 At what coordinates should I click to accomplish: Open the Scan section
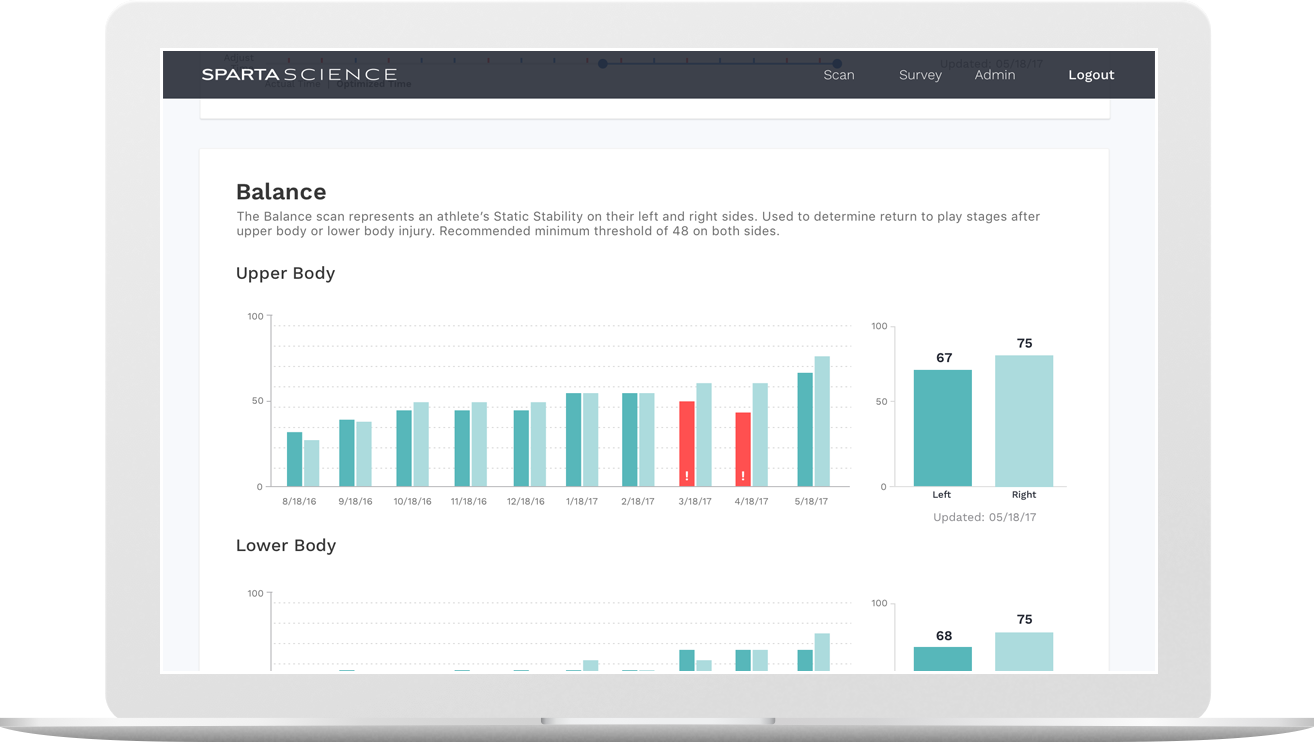click(x=839, y=74)
